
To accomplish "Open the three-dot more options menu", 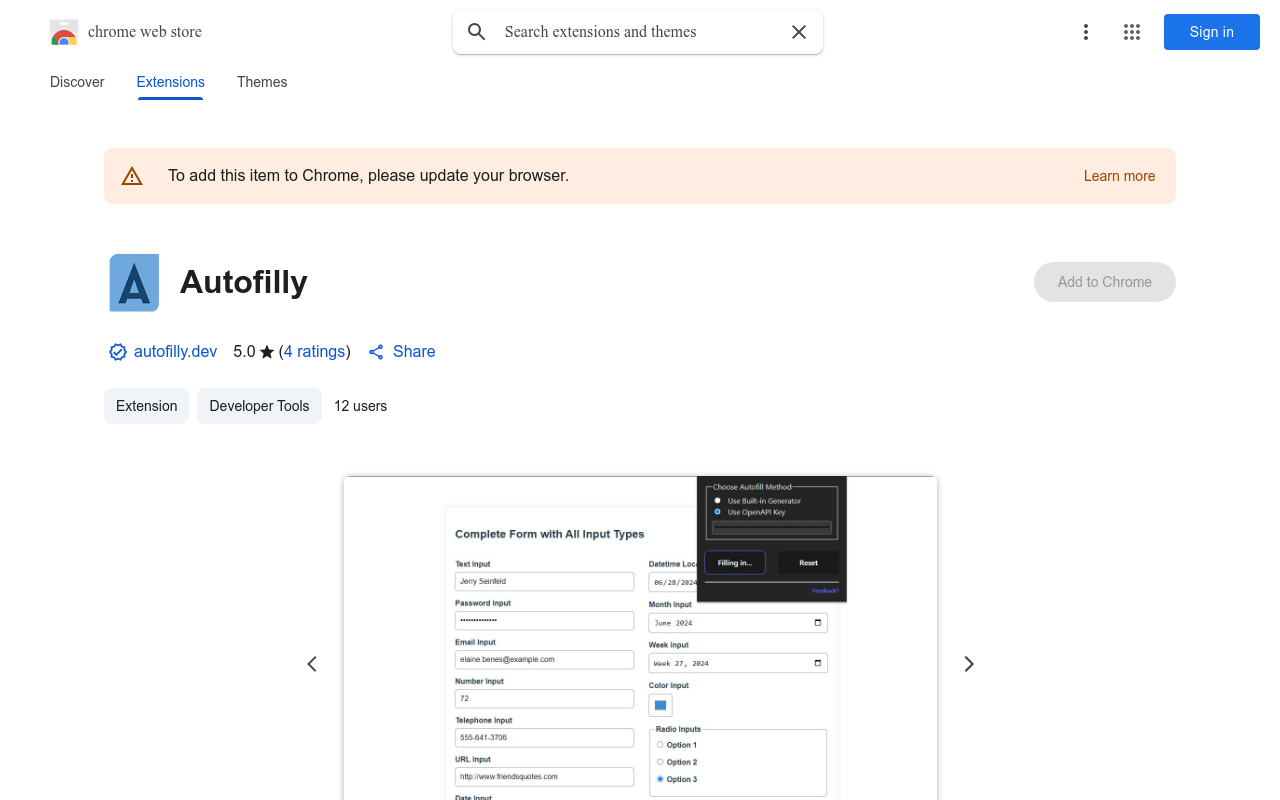I will pyautogui.click(x=1086, y=32).
